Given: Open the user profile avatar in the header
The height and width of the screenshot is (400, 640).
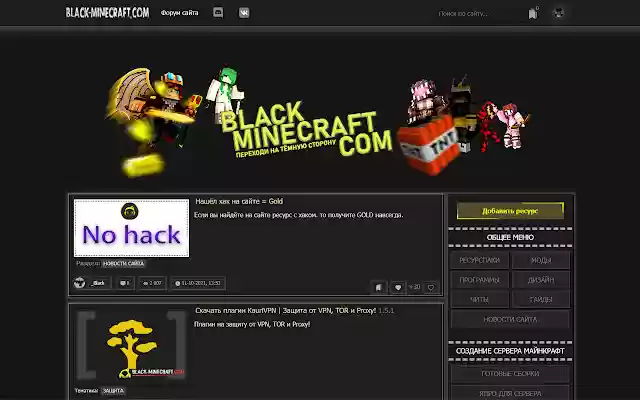Looking at the screenshot, I should [558, 13].
